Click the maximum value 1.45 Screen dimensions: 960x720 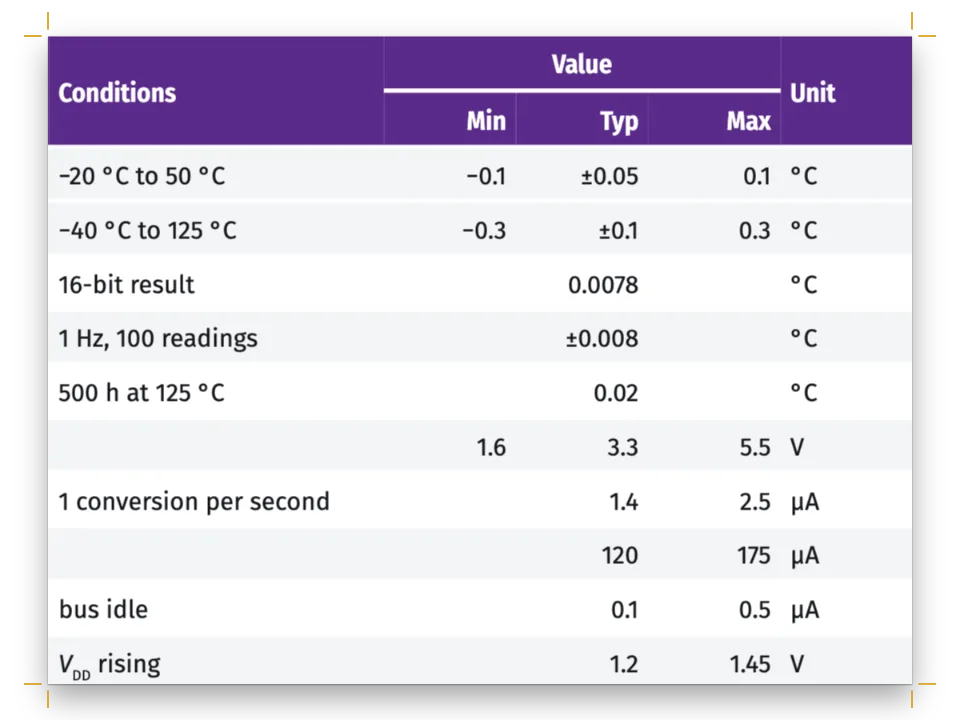click(750, 664)
